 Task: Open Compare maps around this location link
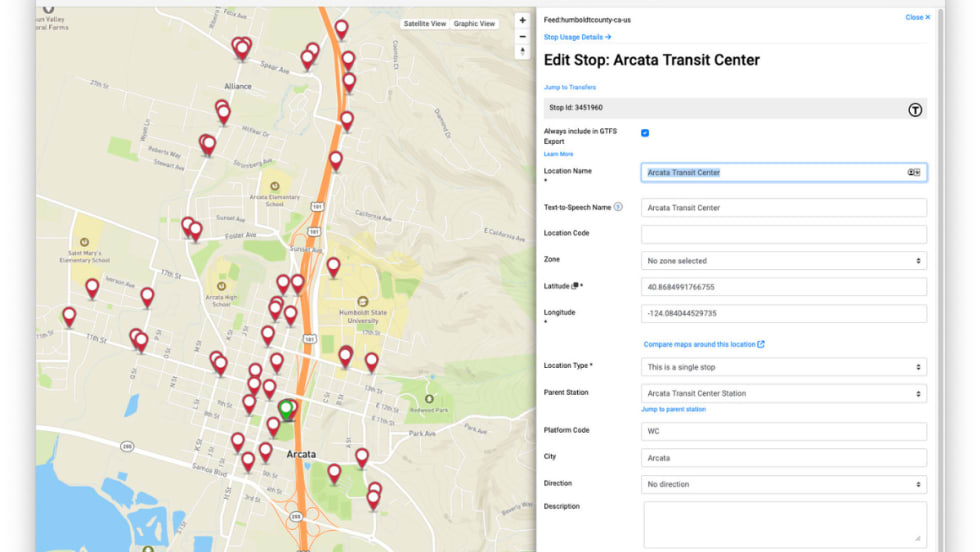(703, 344)
